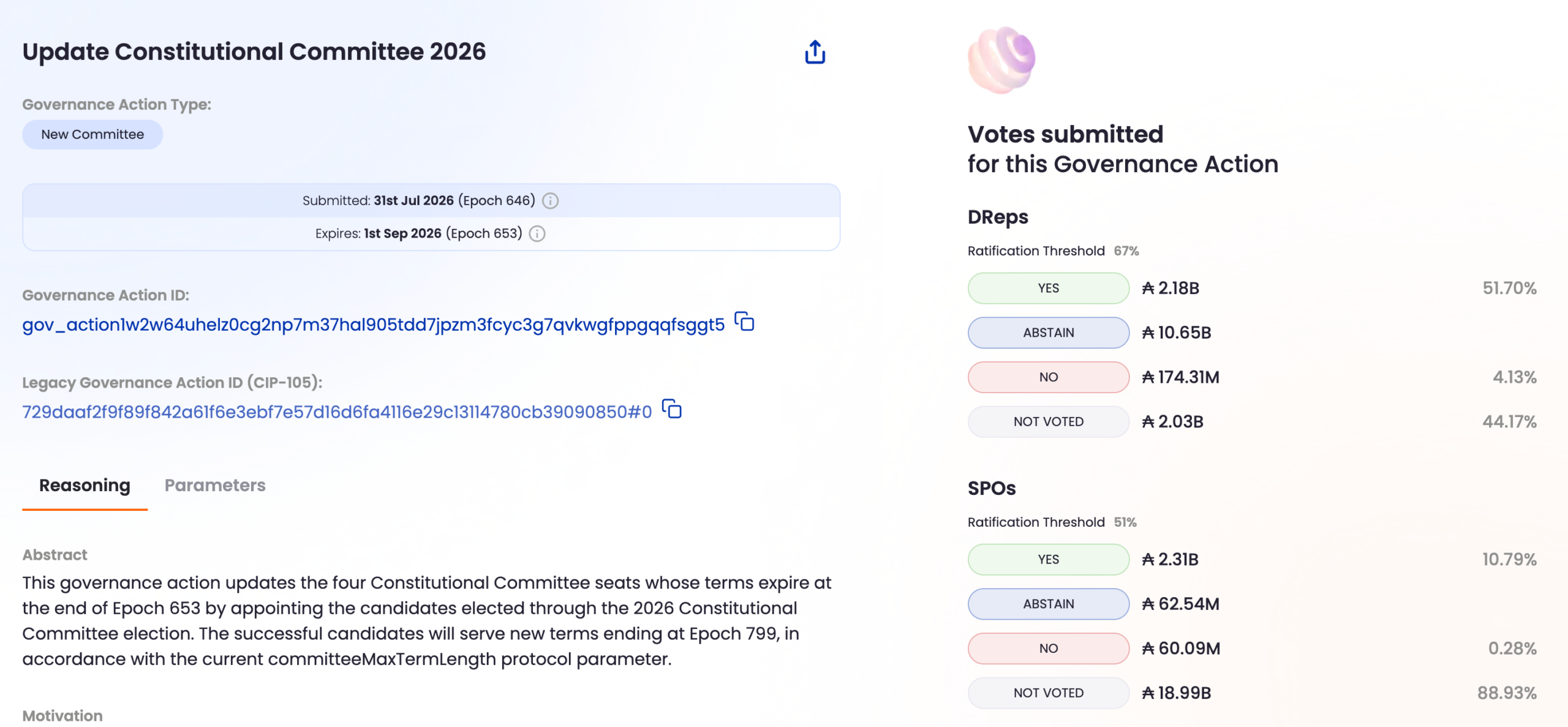Copy the Legacy Governance Action ID
Image resolution: width=1568 pixels, height=727 pixels.
[x=672, y=409]
